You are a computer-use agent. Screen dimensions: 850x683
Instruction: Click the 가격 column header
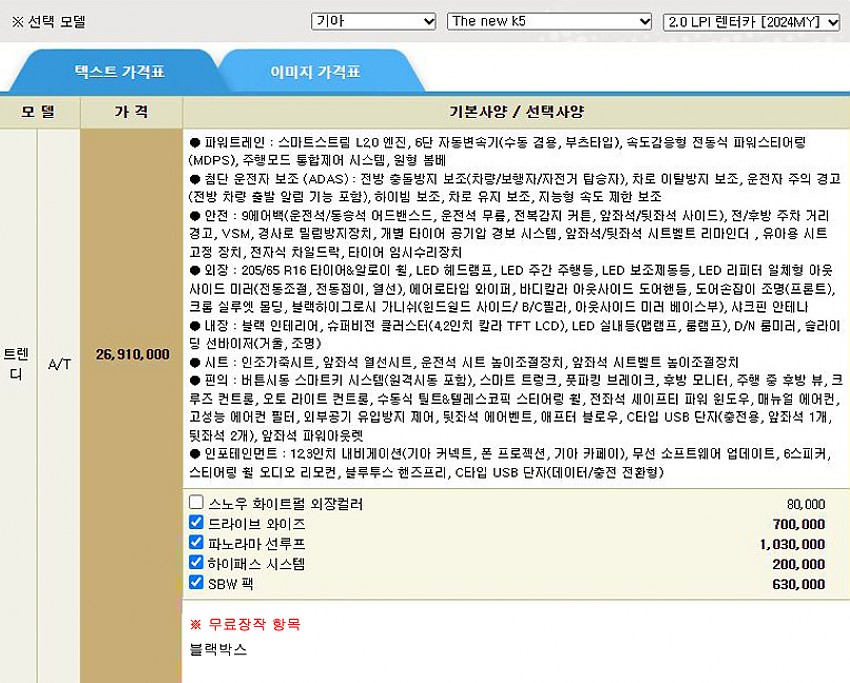pyautogui.click(x=131, y=111)
